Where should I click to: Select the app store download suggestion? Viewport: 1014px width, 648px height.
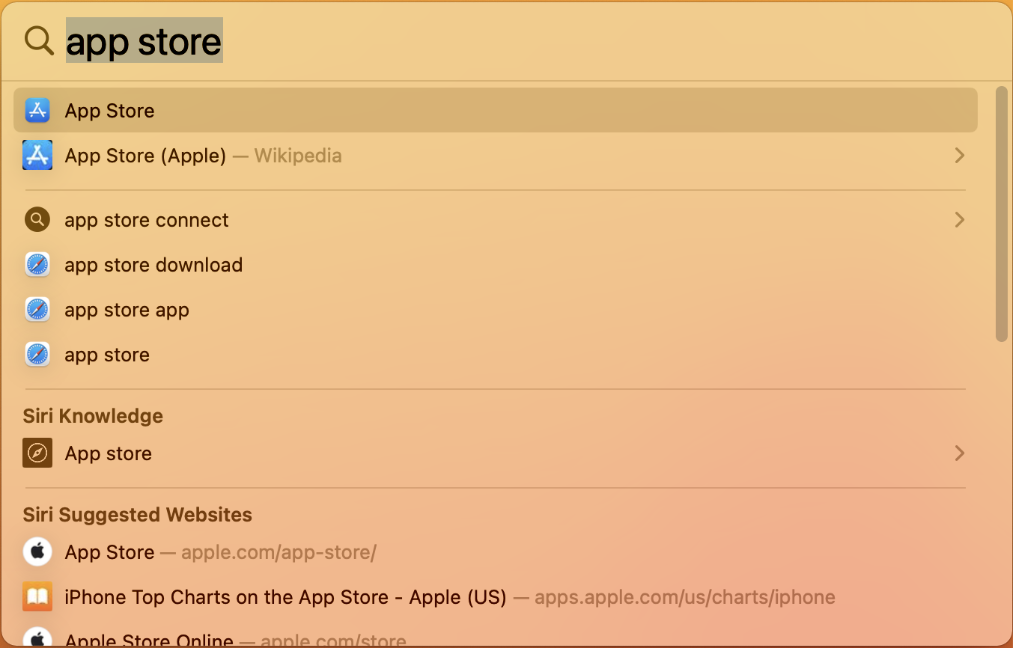pos(153,265)
